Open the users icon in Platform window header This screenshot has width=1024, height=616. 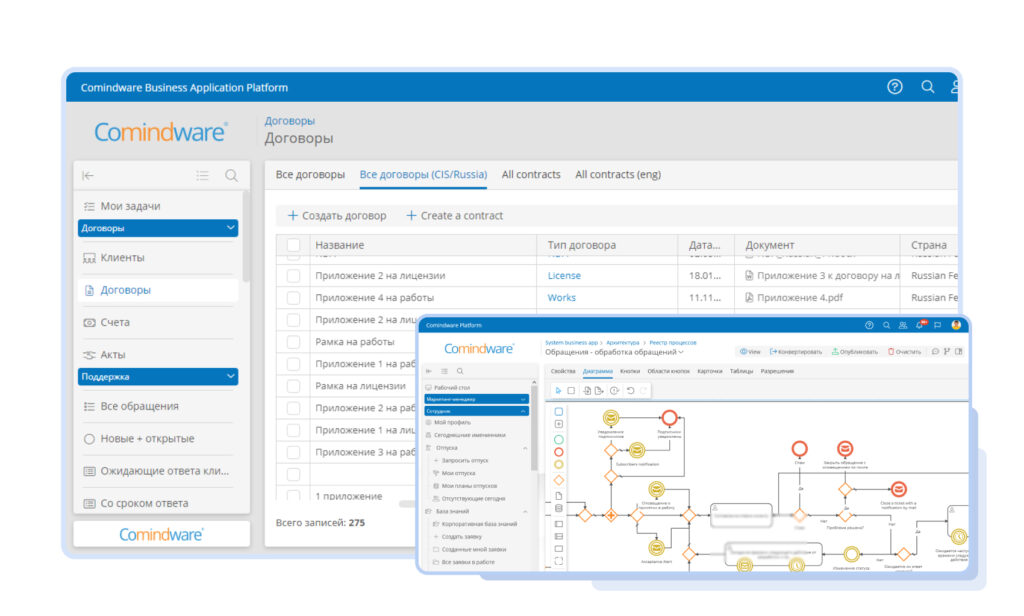(903, 325)
